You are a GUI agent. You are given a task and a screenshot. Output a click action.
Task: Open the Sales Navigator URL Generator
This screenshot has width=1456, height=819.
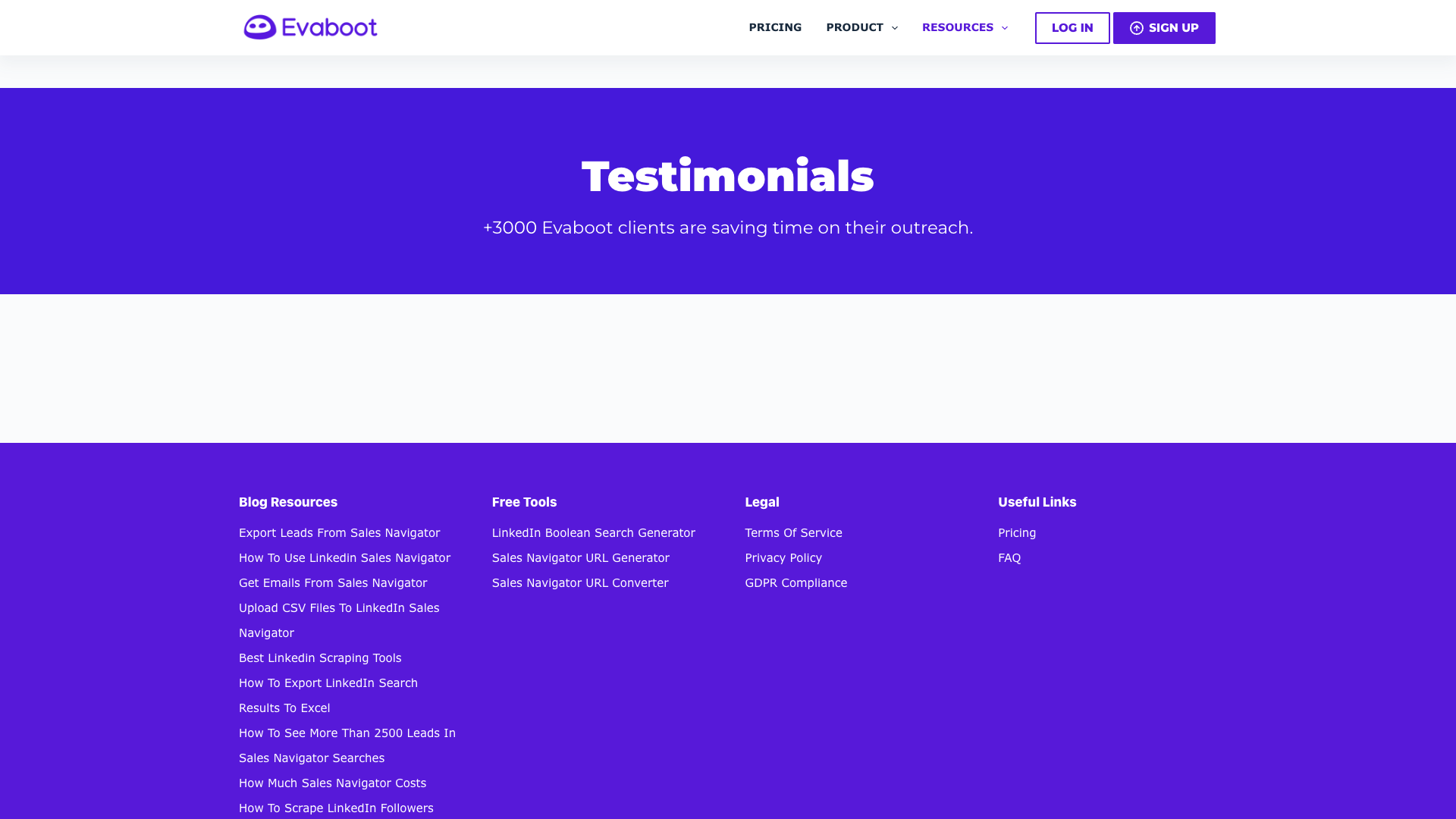click(580, 558)
